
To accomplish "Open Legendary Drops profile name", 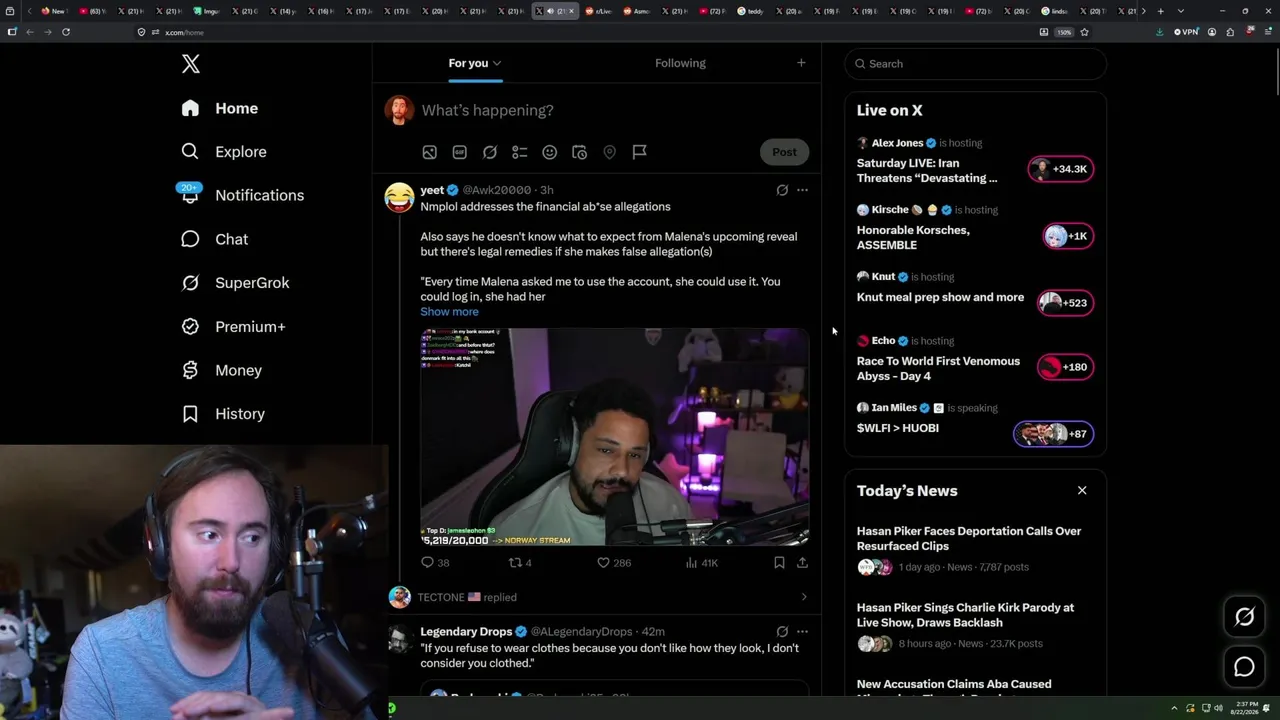I will 466,632.
